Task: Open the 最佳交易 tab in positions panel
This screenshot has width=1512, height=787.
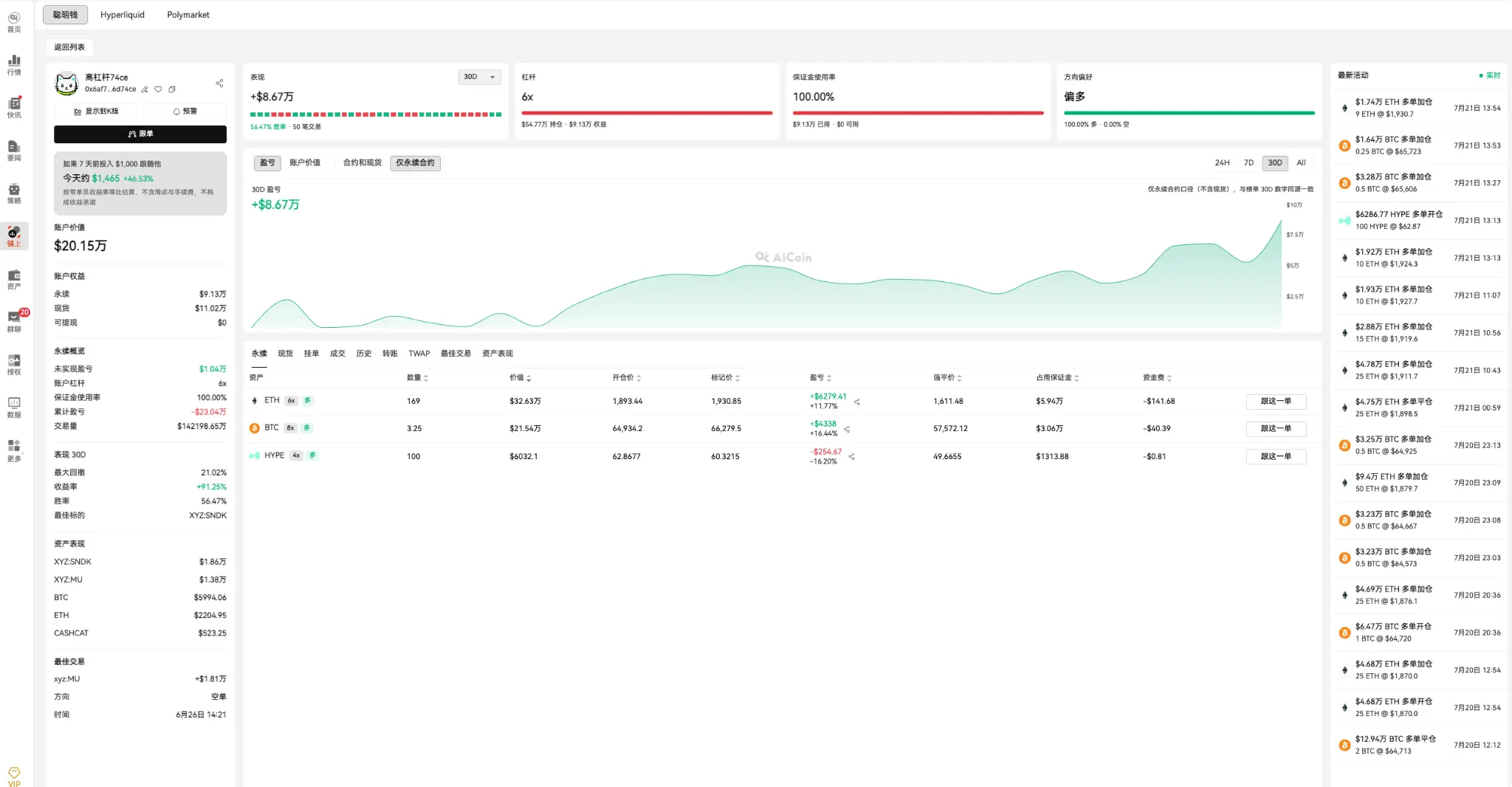Action: tap(456, 354)
